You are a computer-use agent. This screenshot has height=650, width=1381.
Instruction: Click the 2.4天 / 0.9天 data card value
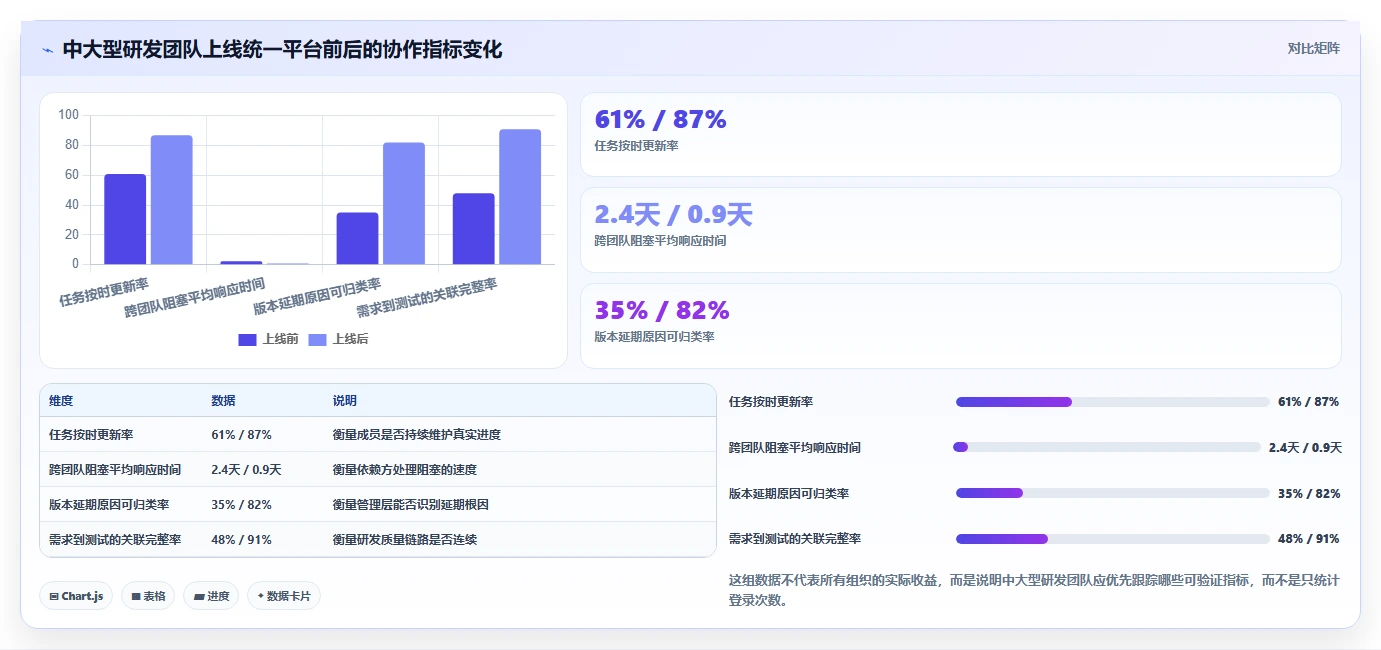[673, 215]
